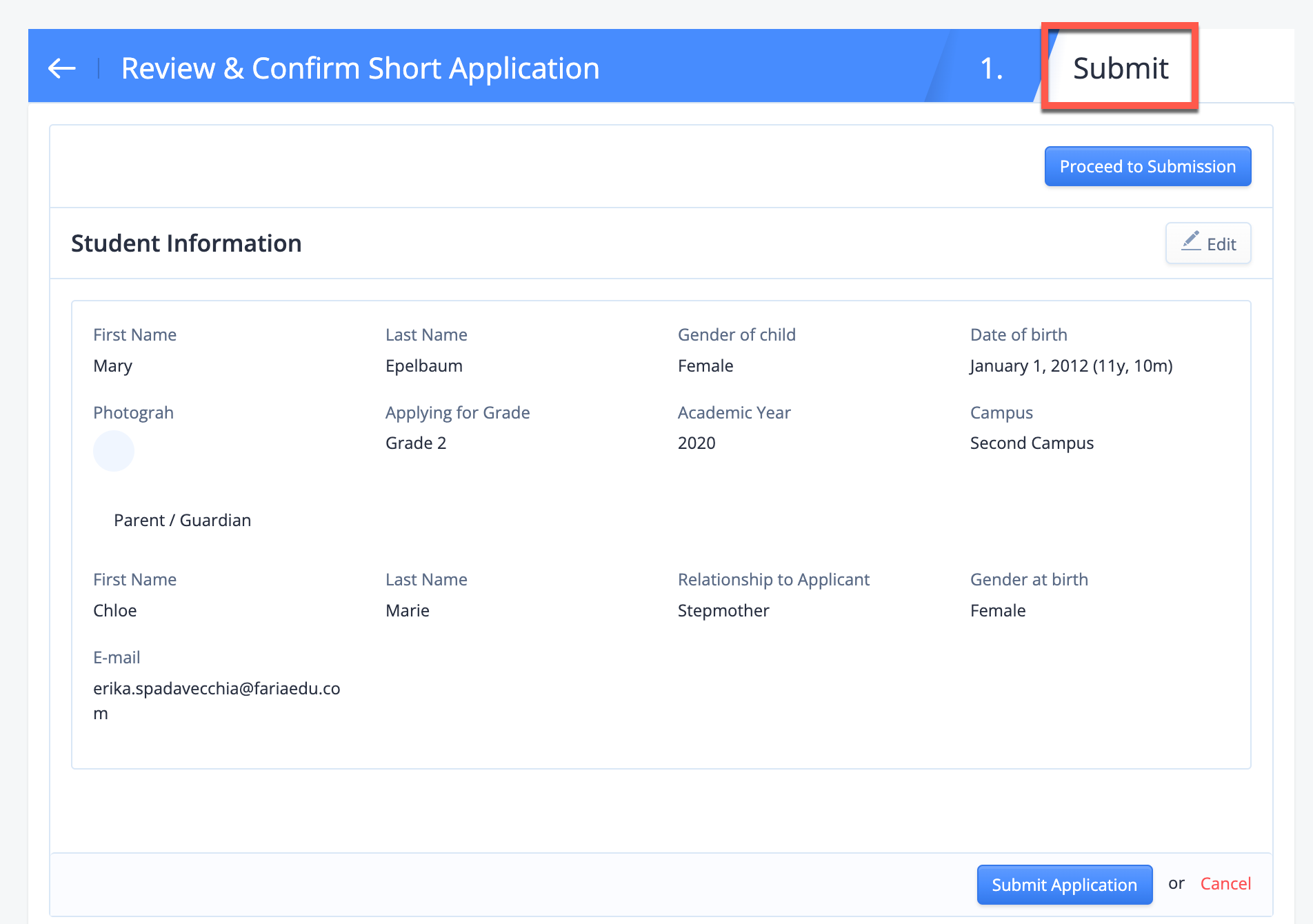The image size is (1313, 924).
Task: Select the Submit step tab
Action: [x=1120, y=68]
